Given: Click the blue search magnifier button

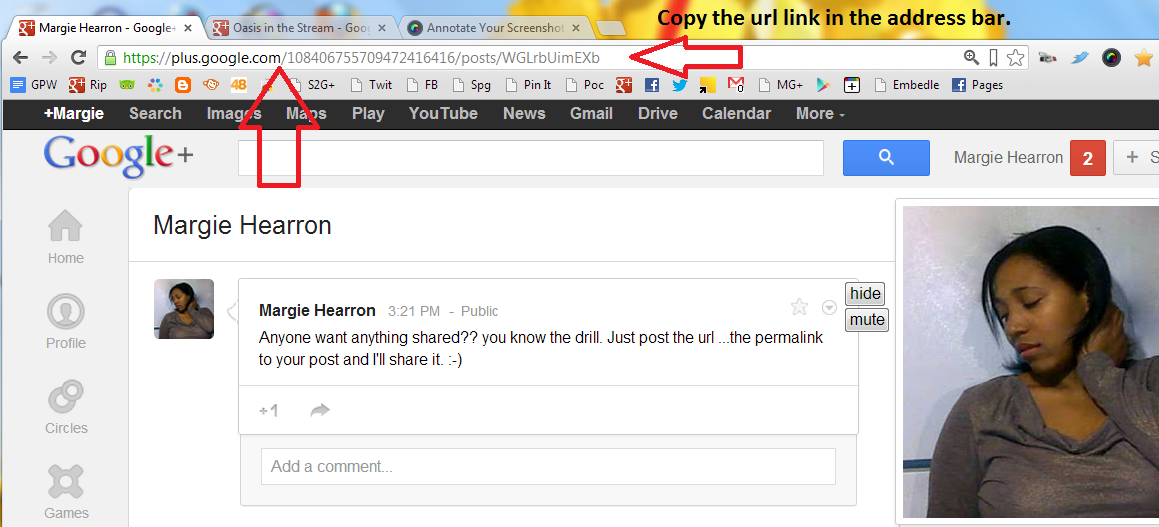Looking at the screenshot, I should [x=886, y=157].
